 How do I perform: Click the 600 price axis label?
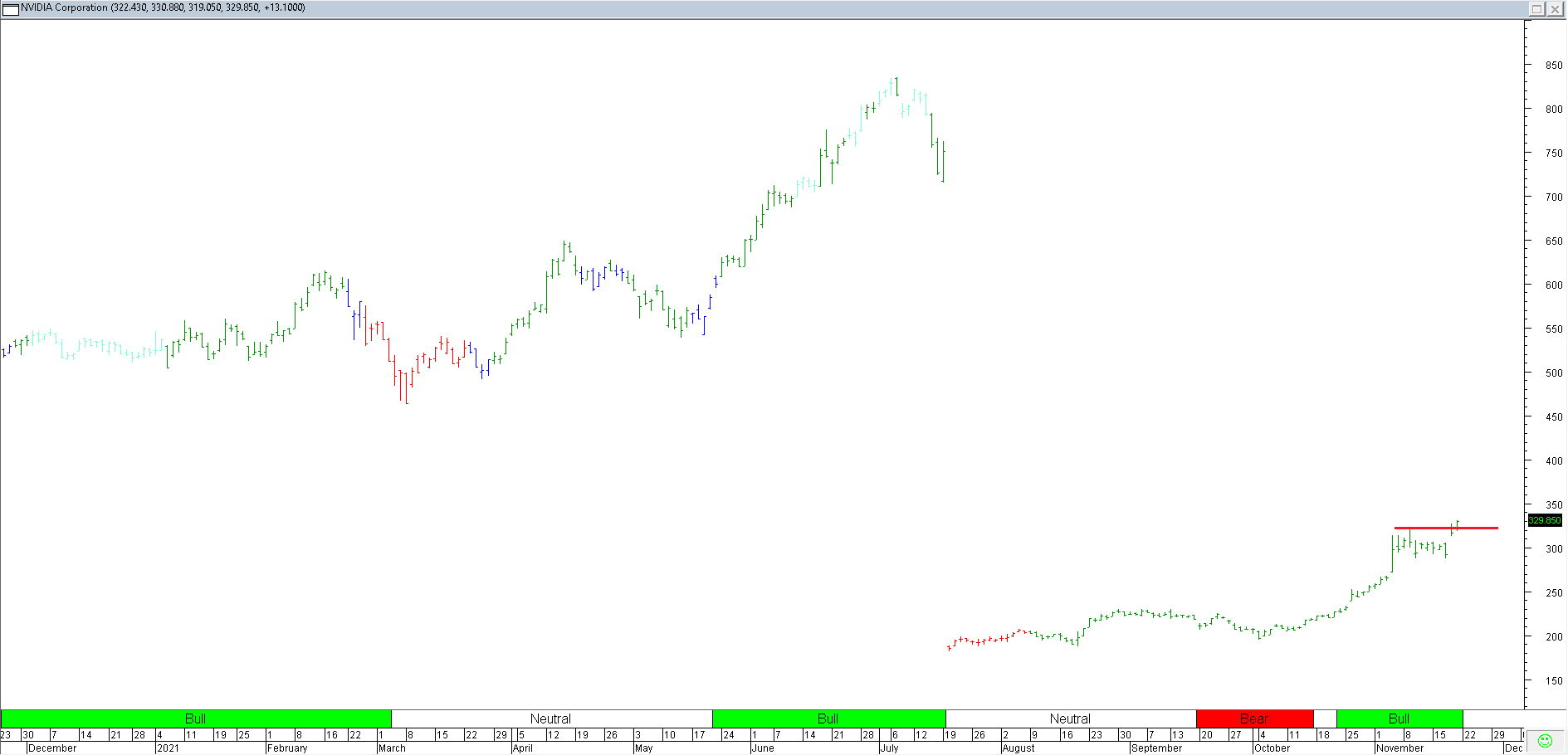coord(1553,285)
